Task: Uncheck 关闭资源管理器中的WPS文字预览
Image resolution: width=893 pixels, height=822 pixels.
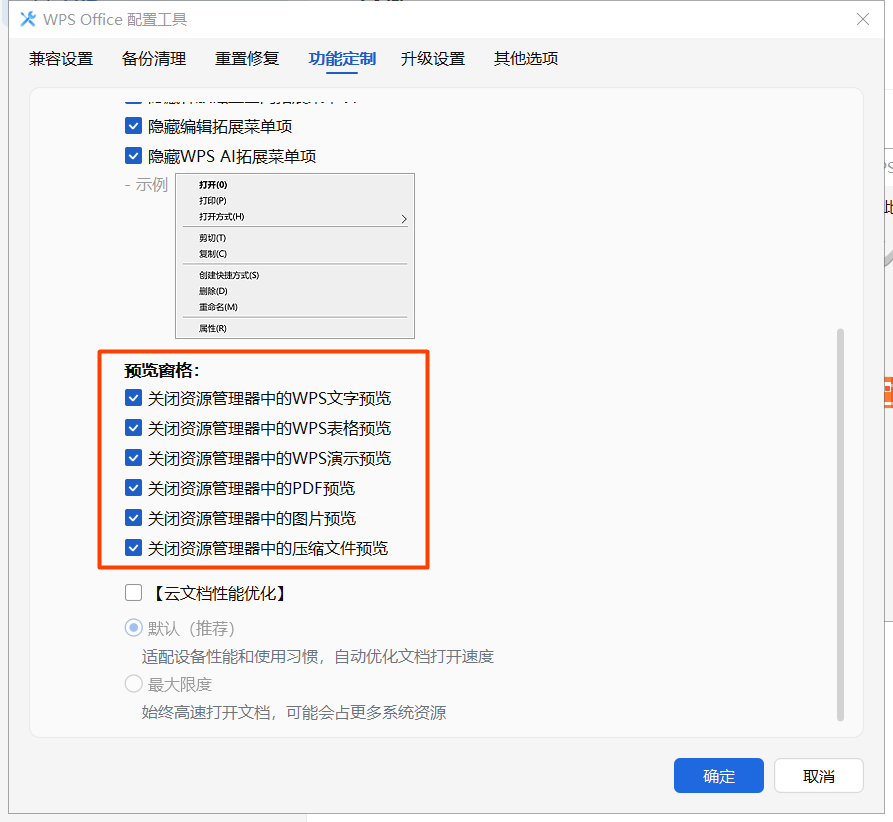Action: pyautogui.click(x=133, y=397)
